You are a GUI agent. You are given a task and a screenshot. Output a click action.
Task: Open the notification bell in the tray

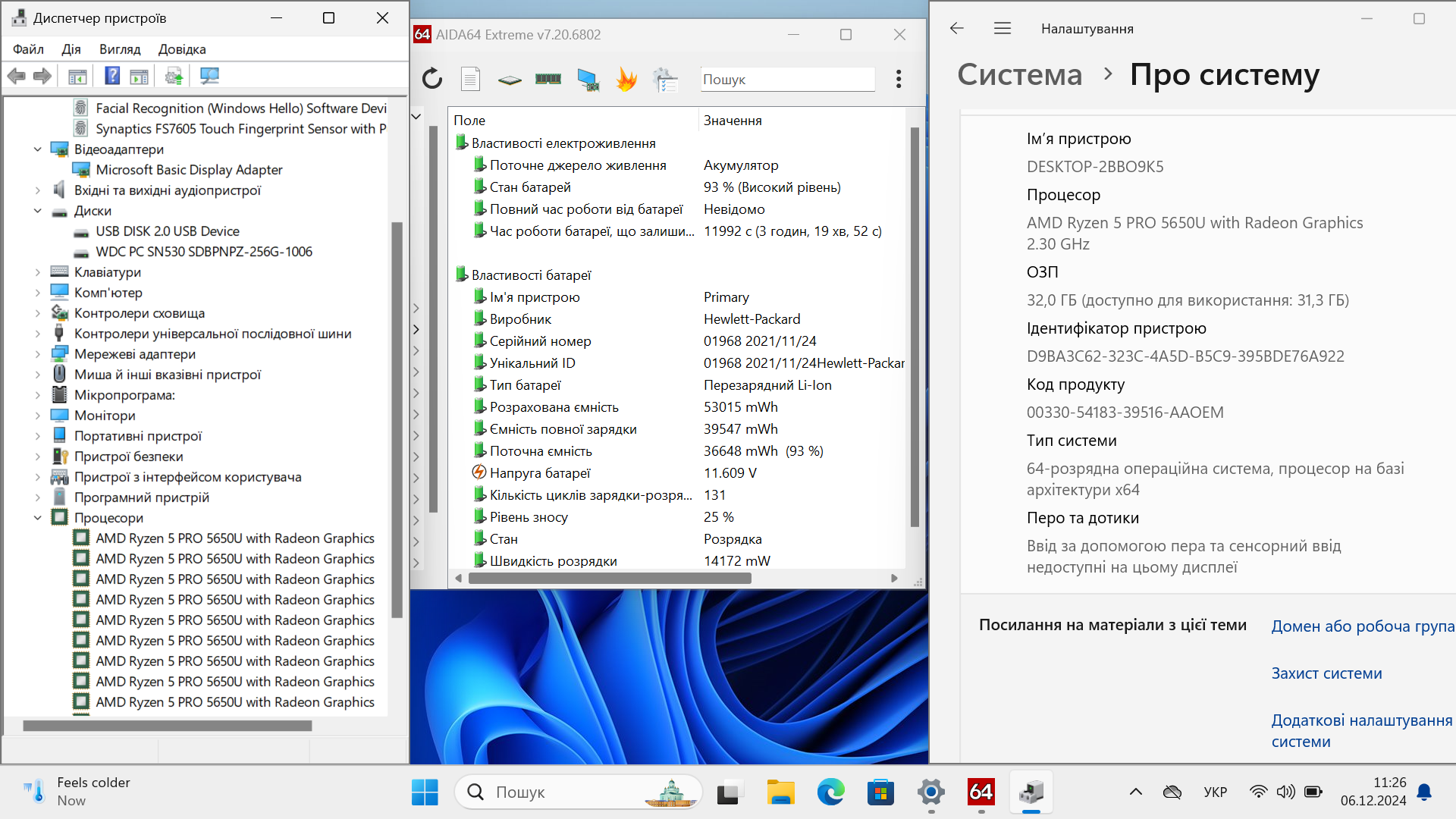pyautogui.click(x=1425, y=792)
